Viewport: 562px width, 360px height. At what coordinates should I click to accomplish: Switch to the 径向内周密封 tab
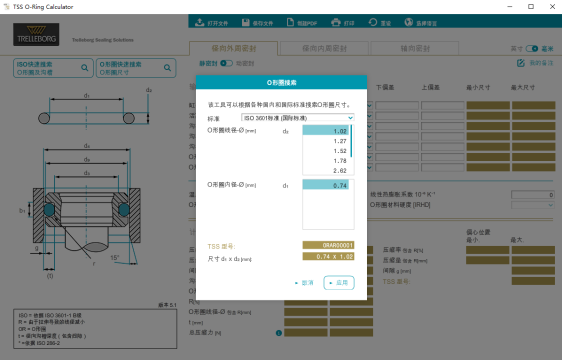coord(324,48)
